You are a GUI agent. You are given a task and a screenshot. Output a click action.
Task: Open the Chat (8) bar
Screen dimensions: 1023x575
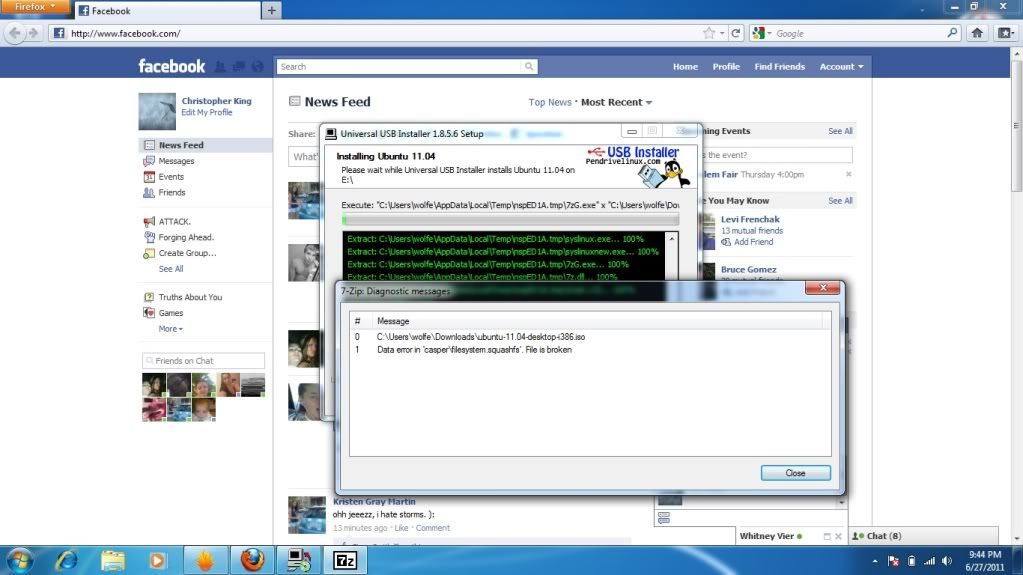click(x=923, y=536)
